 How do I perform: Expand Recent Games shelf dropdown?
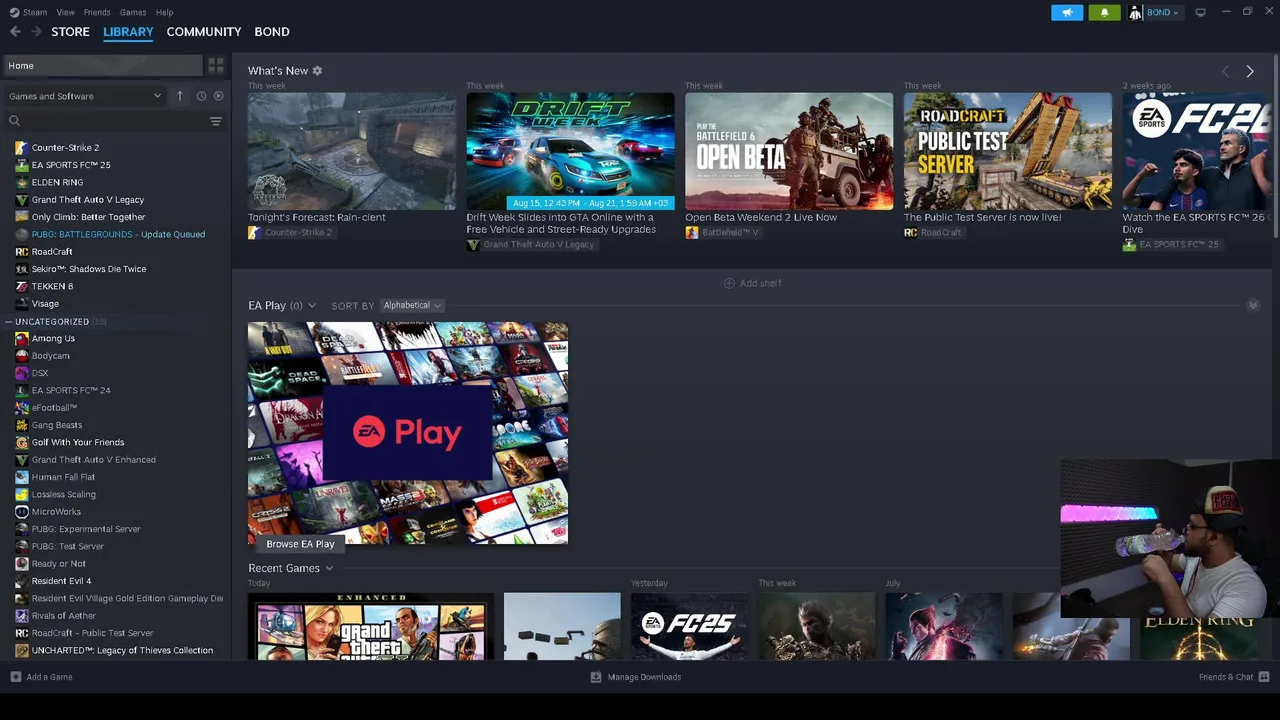click(x=329, y=568)
